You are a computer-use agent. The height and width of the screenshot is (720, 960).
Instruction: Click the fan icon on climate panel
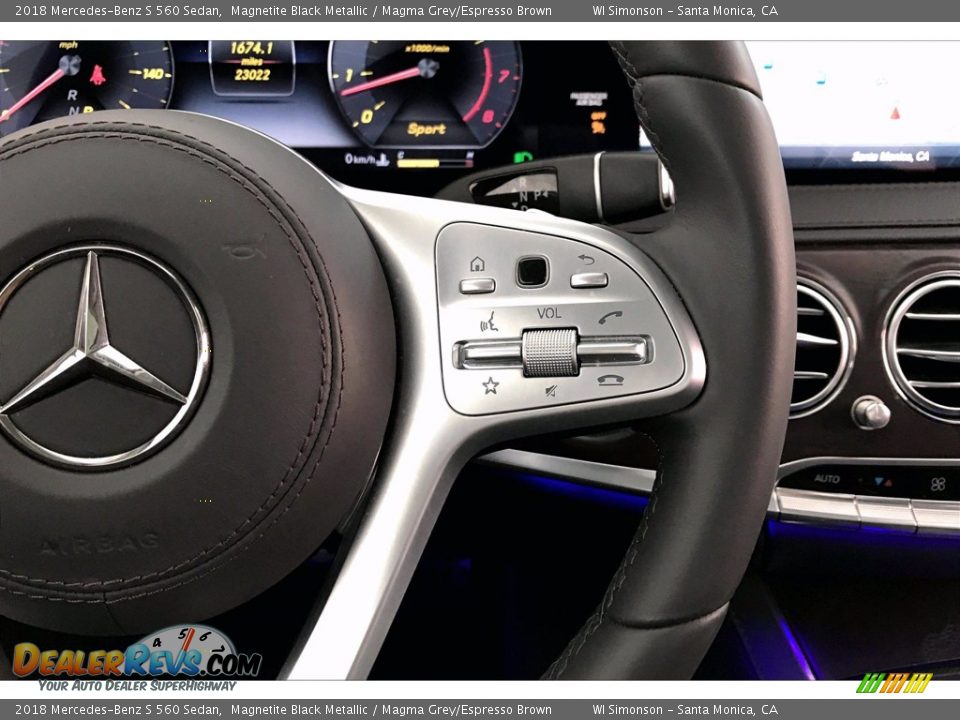[x=938, y=484]
